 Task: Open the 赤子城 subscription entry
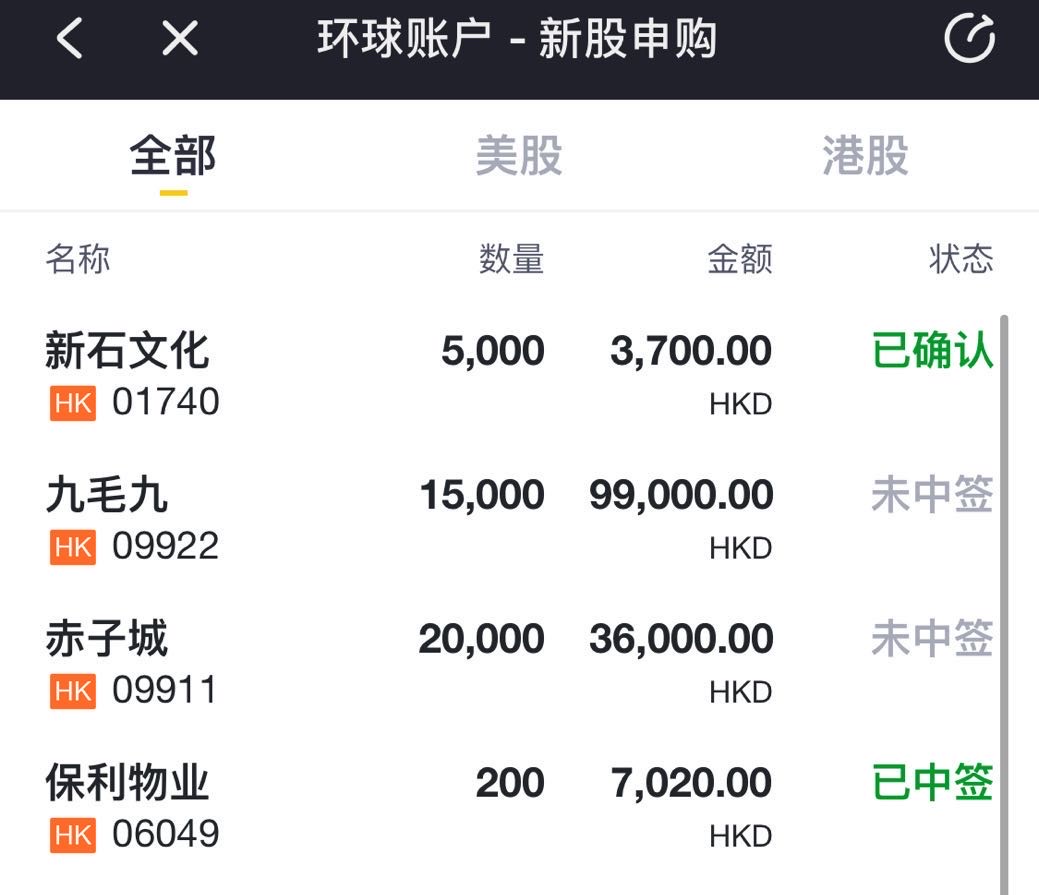(x=520, y=664)
